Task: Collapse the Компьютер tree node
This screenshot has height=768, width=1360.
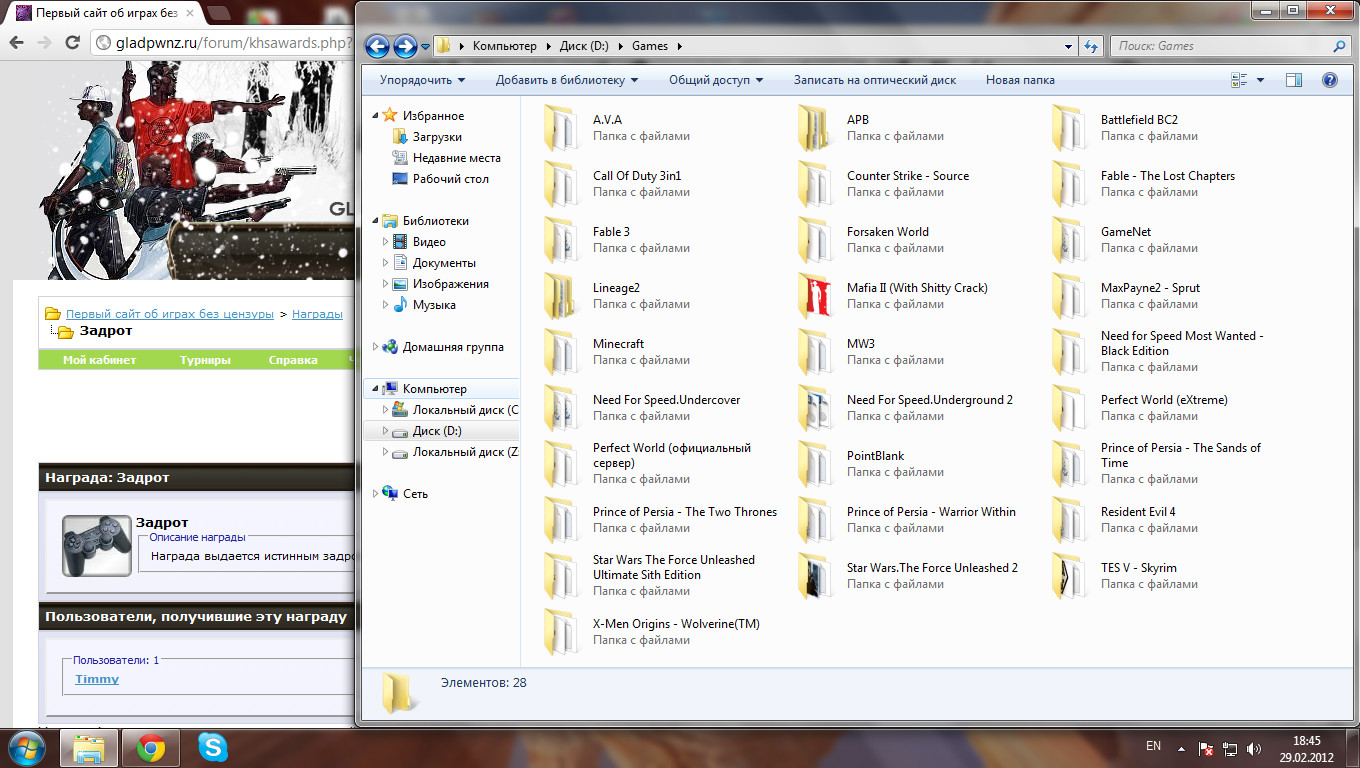Action: tap(376, 389)
